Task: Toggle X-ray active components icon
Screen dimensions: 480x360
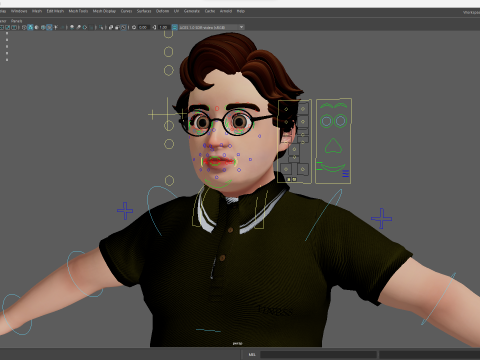Action: coord(117,27)
